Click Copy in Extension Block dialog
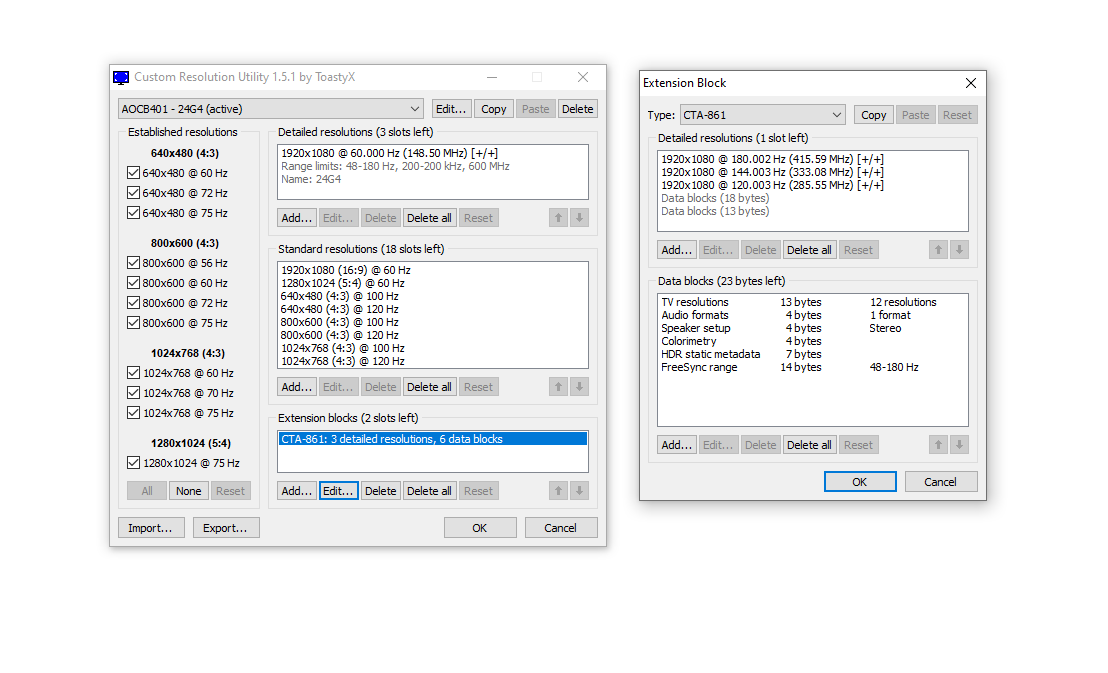The height and width of the screenshot is (673, 1108). click(x=873, y=115)
